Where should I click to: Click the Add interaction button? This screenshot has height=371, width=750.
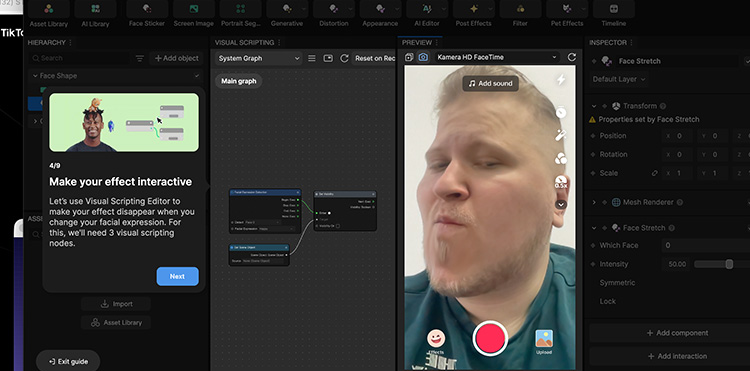click(676, 356)
